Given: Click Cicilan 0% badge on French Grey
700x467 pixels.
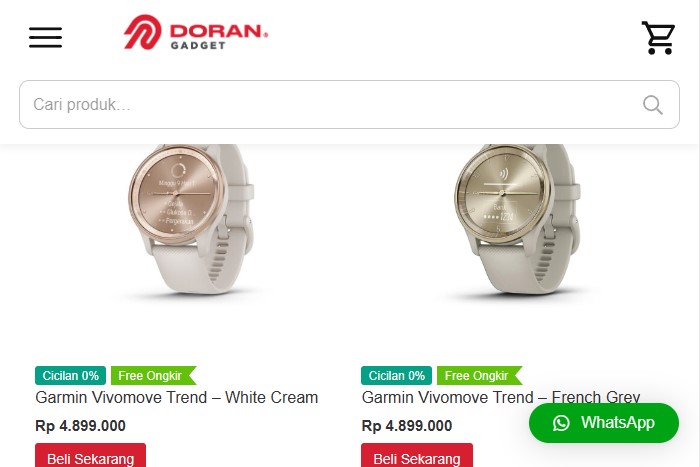Looking at the screenshot, I should pyautogui.click(x=396, y=375).
